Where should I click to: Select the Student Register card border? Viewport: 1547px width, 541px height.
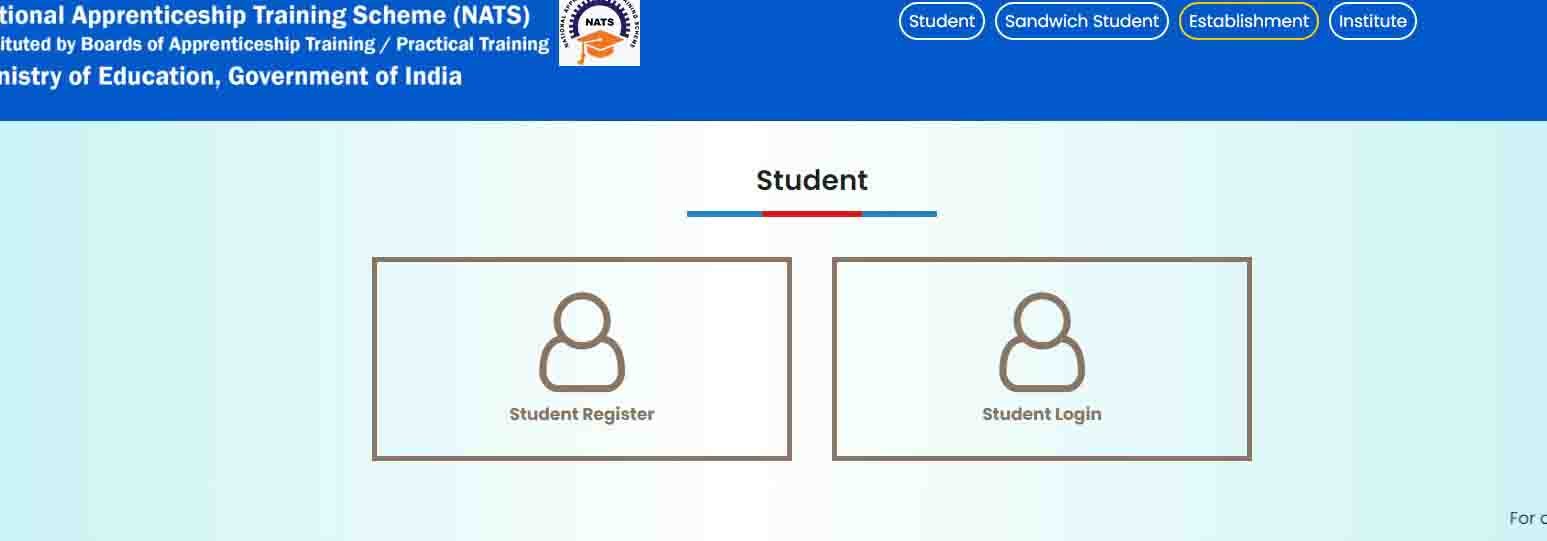click(582, 359)
